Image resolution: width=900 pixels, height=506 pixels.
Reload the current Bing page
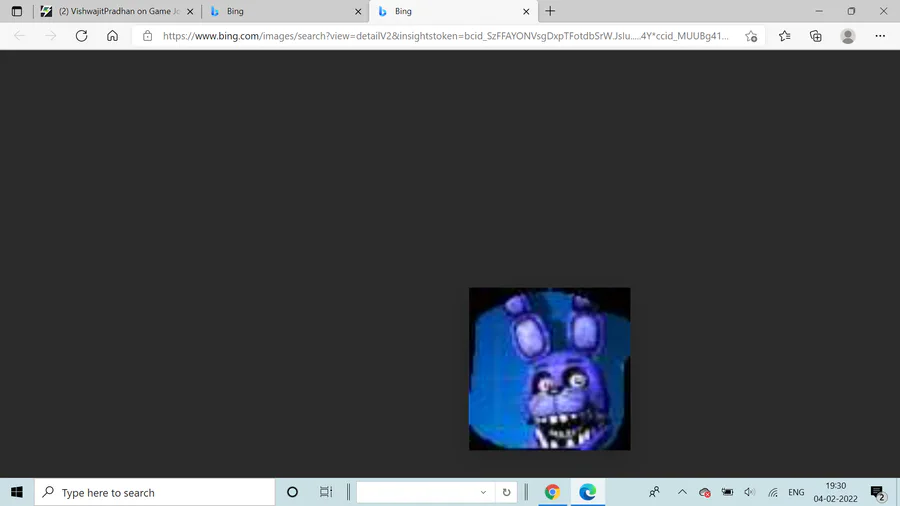tap(82, 36)
